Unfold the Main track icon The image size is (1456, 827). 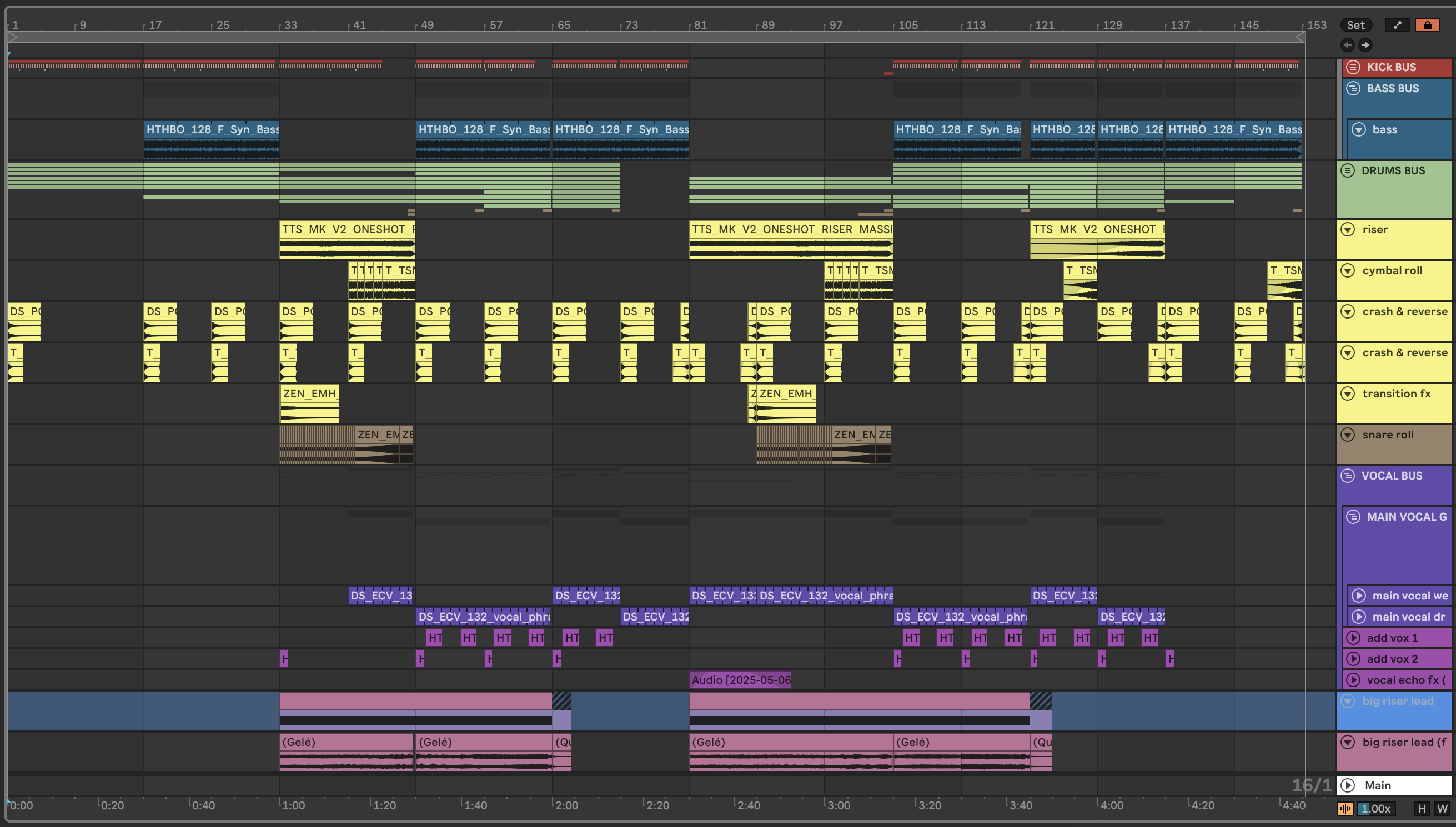(1348, 785)
